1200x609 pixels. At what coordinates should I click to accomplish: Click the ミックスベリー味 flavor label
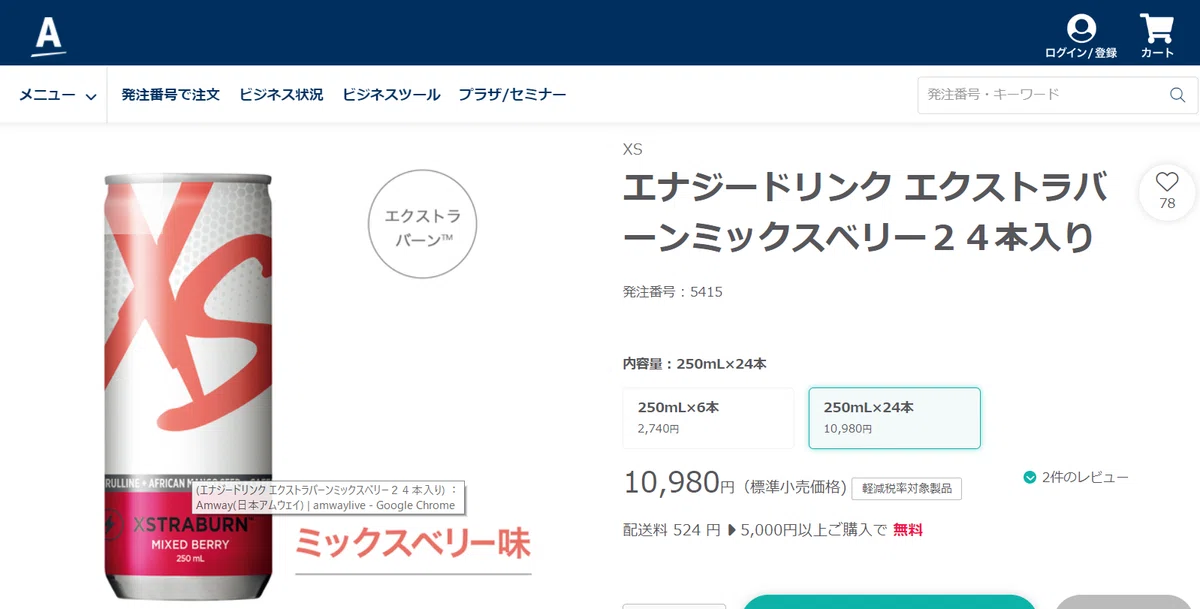coord(413,543)
